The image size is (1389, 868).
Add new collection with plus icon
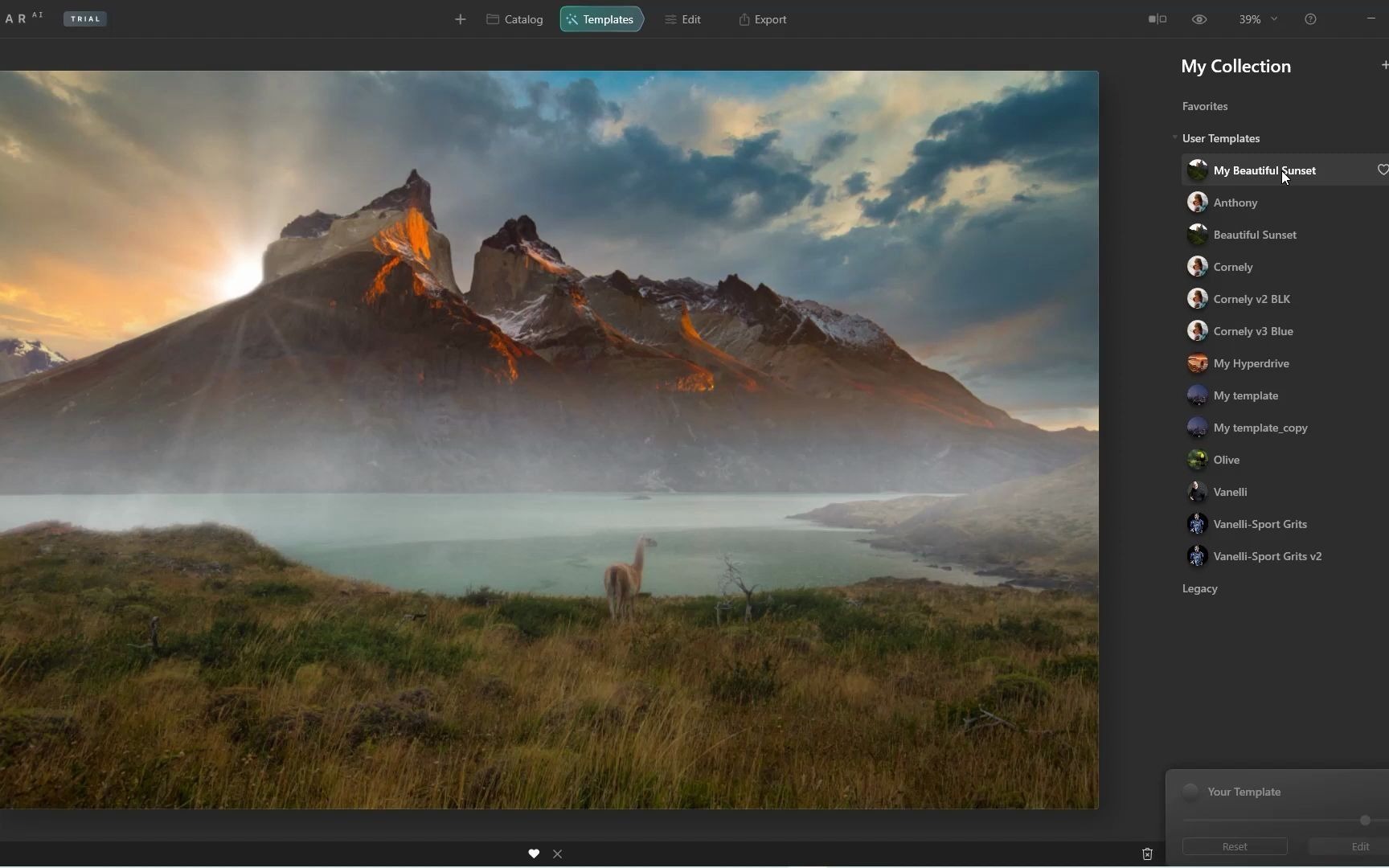pos(1384,65)
